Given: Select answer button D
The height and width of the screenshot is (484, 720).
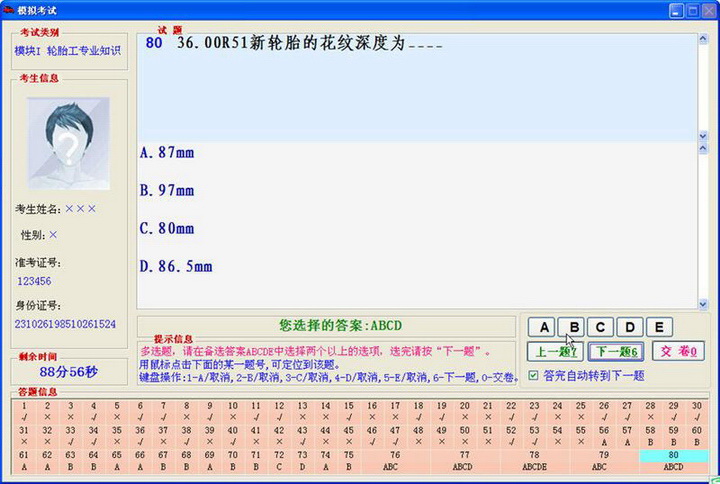Looking at the screenshot, I should 630,327.
